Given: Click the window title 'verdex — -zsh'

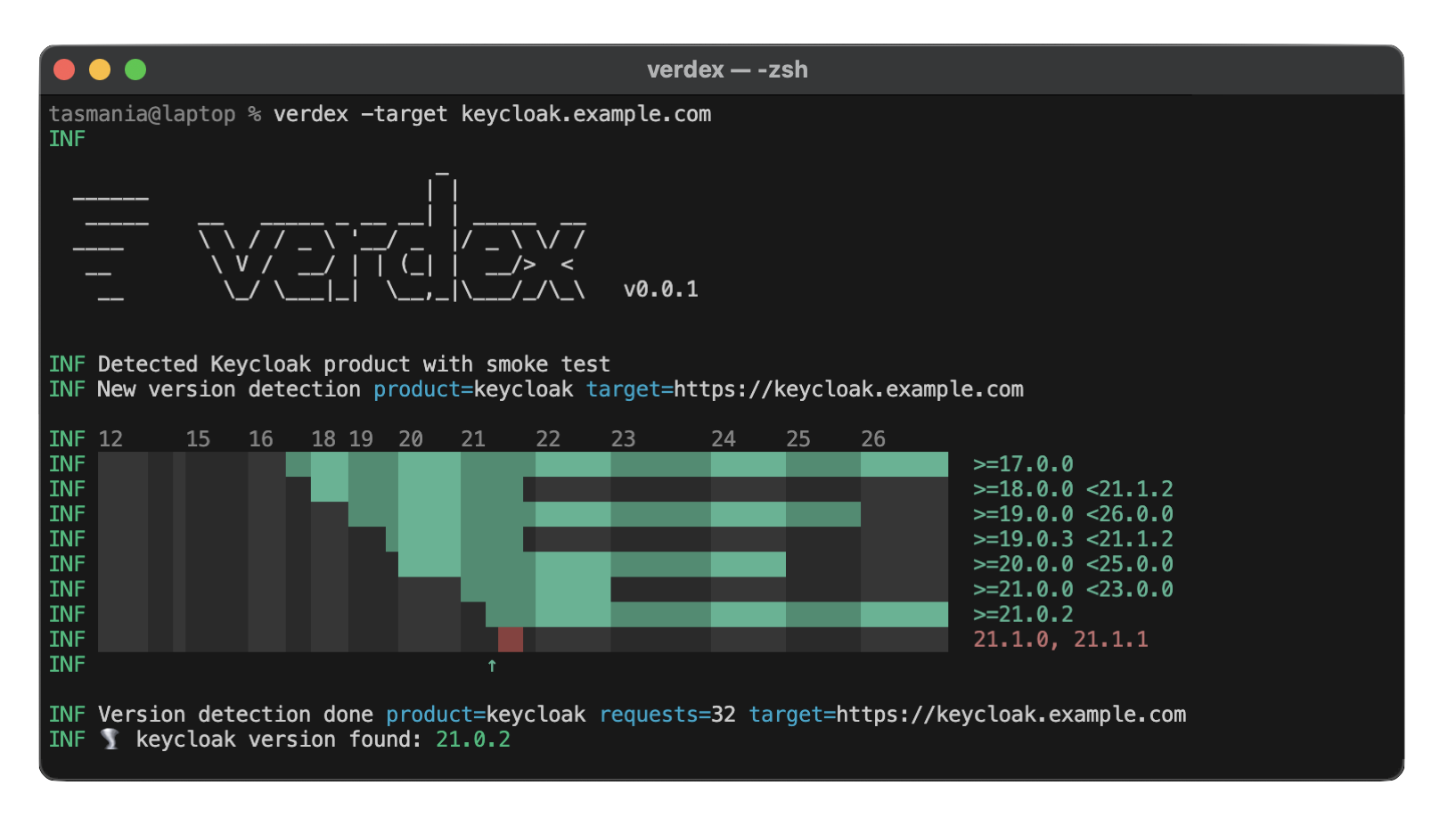Looking at the screenshot, I should coord(727,69).
